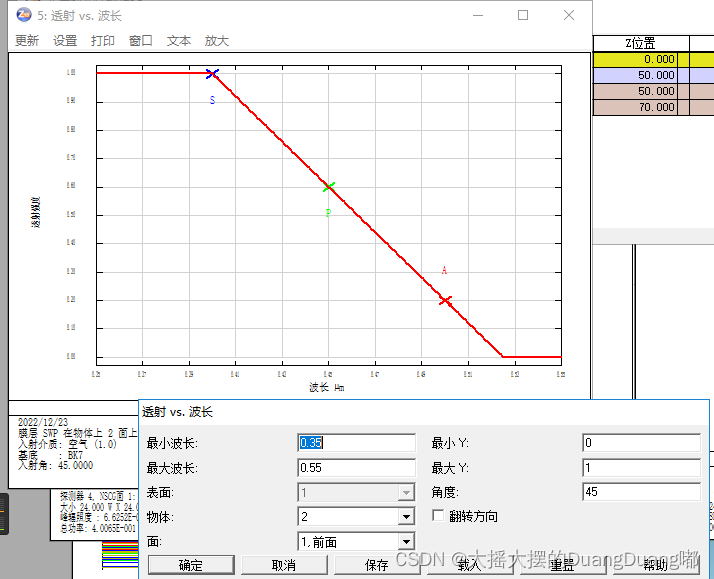Click the 2022/12/23 date text
714x579 pixels.
pos(43,422)
